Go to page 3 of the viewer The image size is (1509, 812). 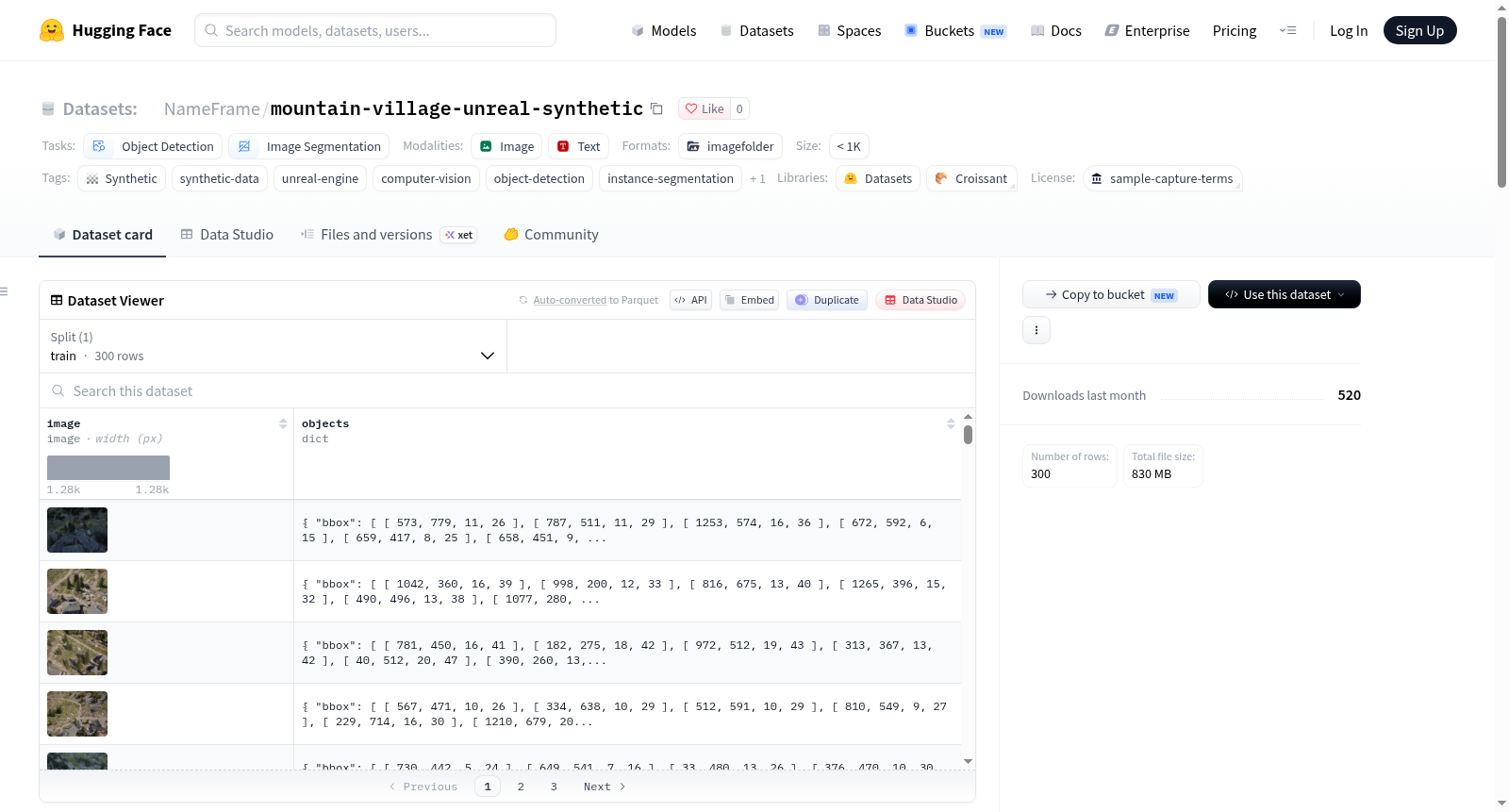(x=554, y=787)
